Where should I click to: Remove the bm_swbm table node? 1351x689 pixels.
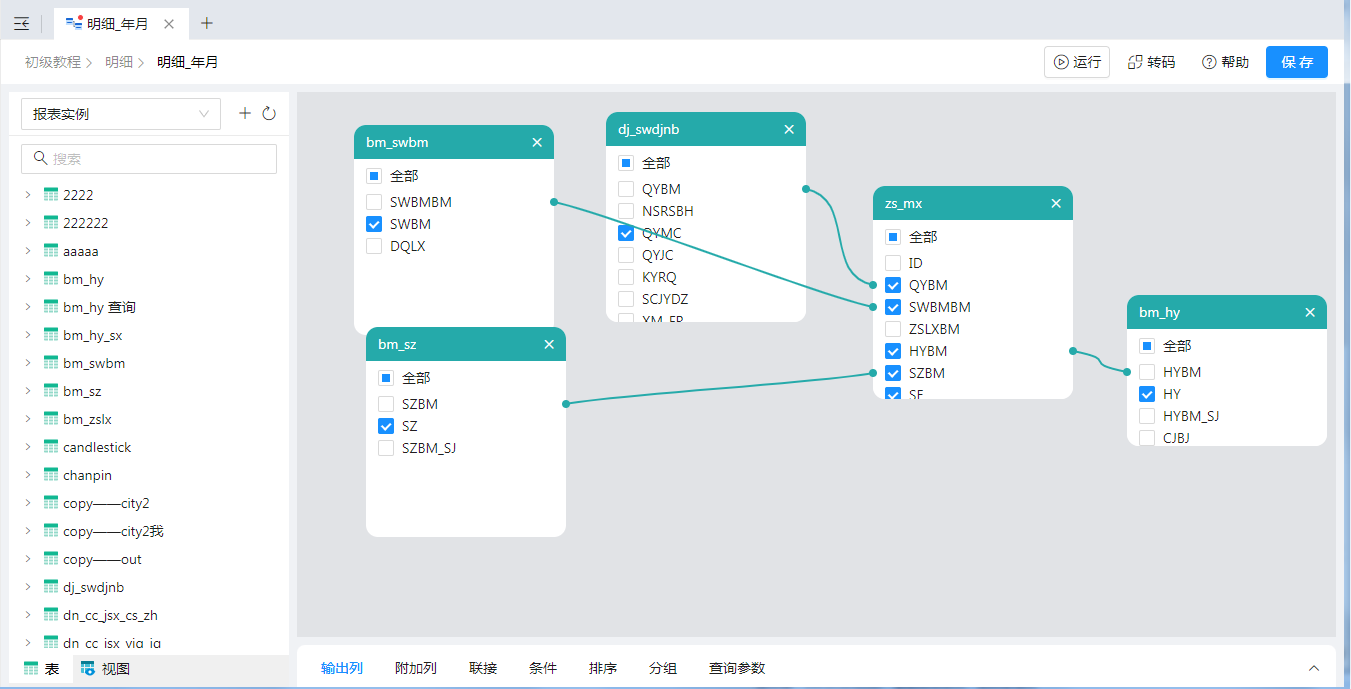[x=537, y=142]
